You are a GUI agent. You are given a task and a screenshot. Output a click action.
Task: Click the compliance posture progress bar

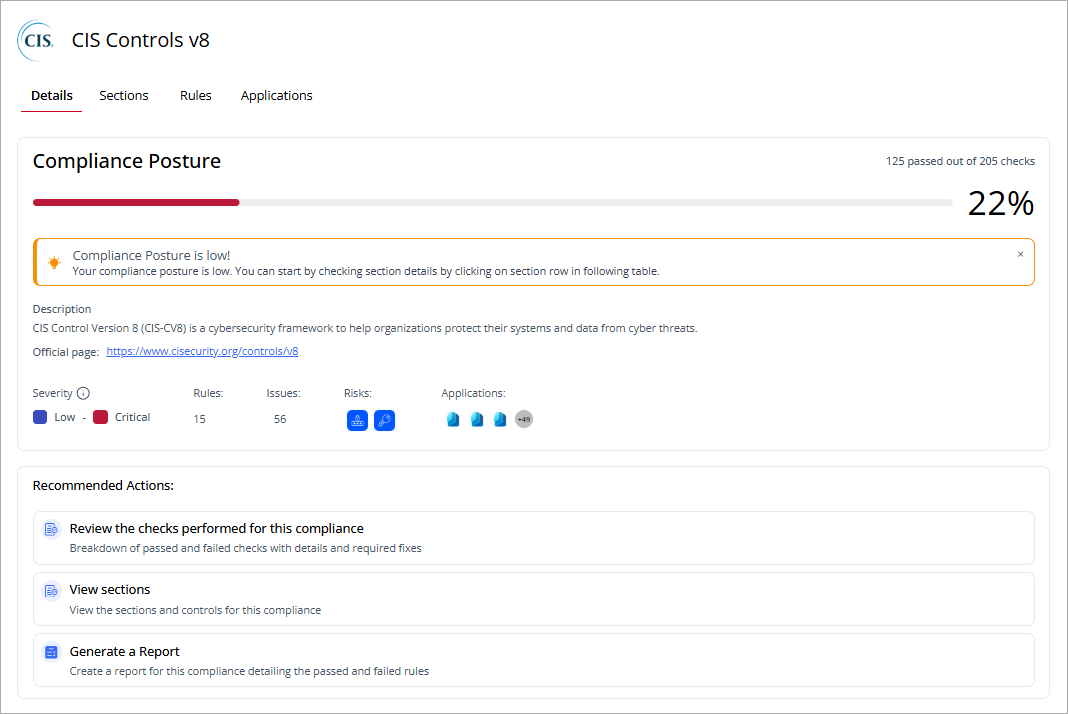click(x=492, y=202)
